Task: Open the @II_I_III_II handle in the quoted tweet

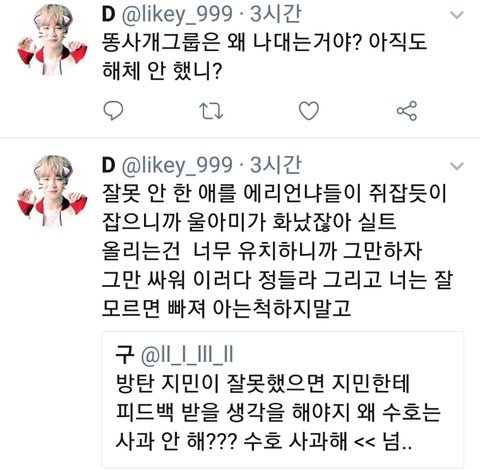Action: (x=187, y=355)
